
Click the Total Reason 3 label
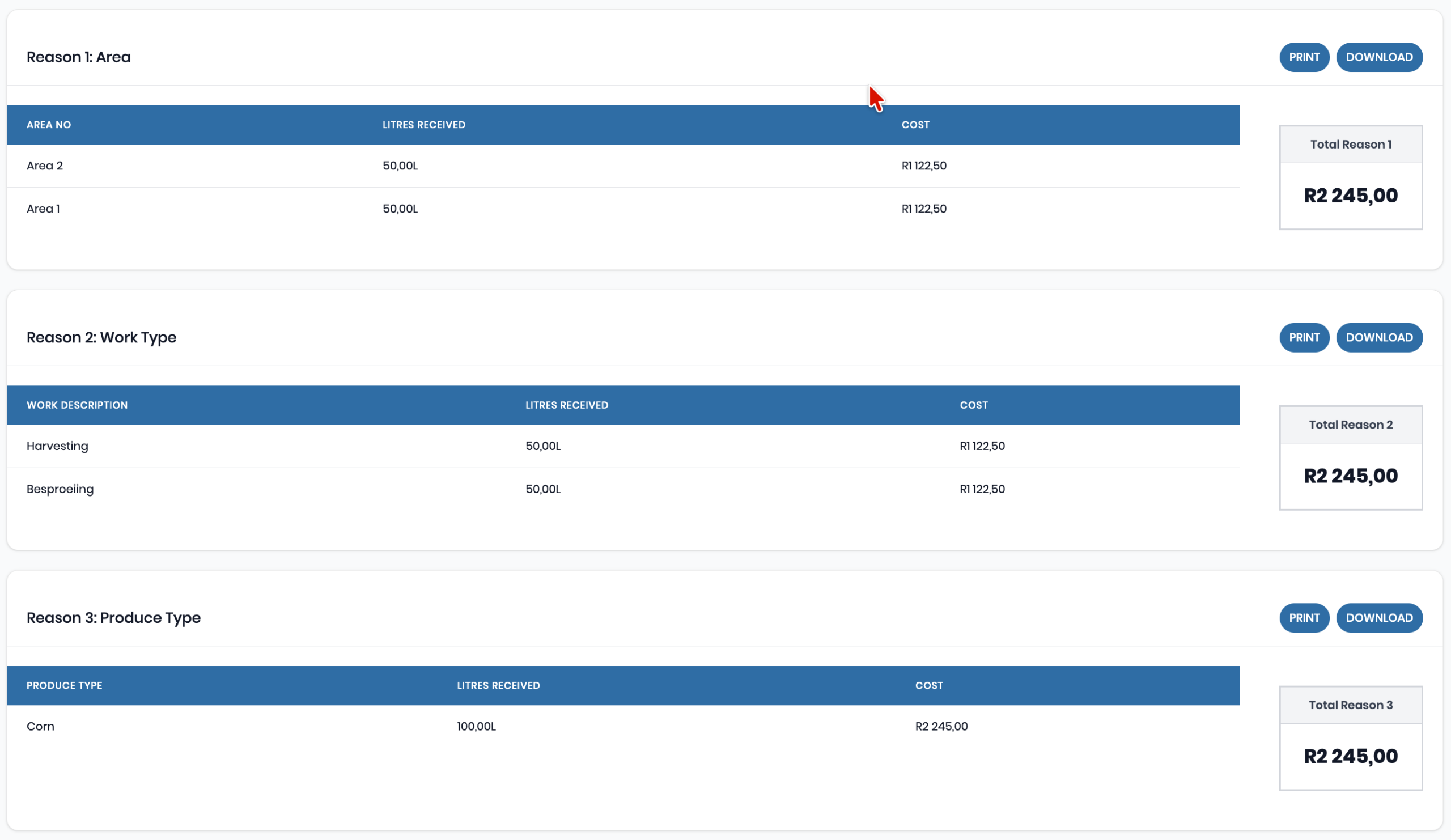pyautogui.click(x=1351, y=705)
